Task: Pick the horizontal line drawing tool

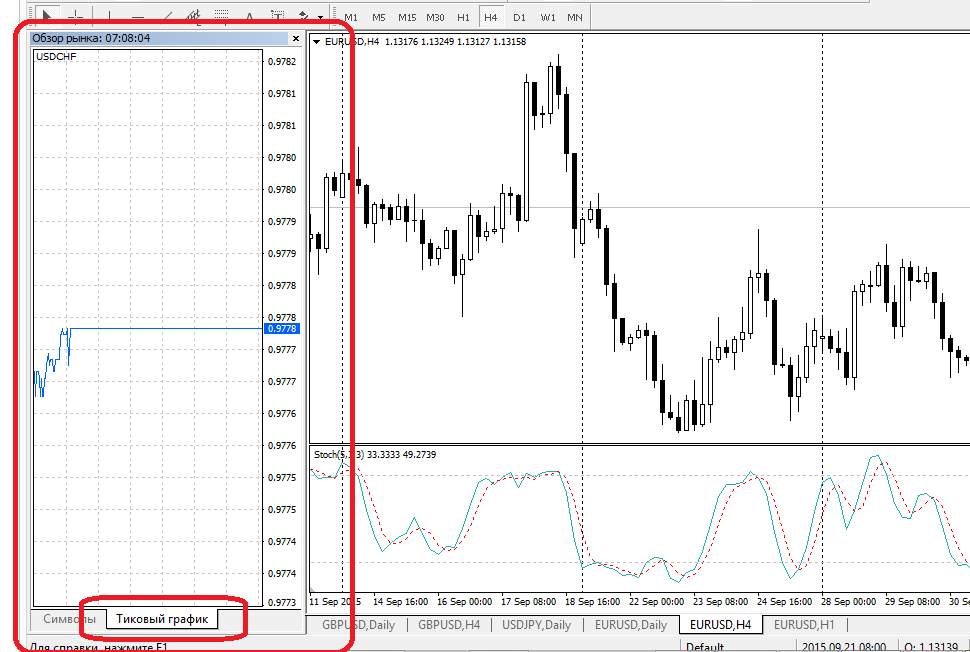Action: [138, 16]
